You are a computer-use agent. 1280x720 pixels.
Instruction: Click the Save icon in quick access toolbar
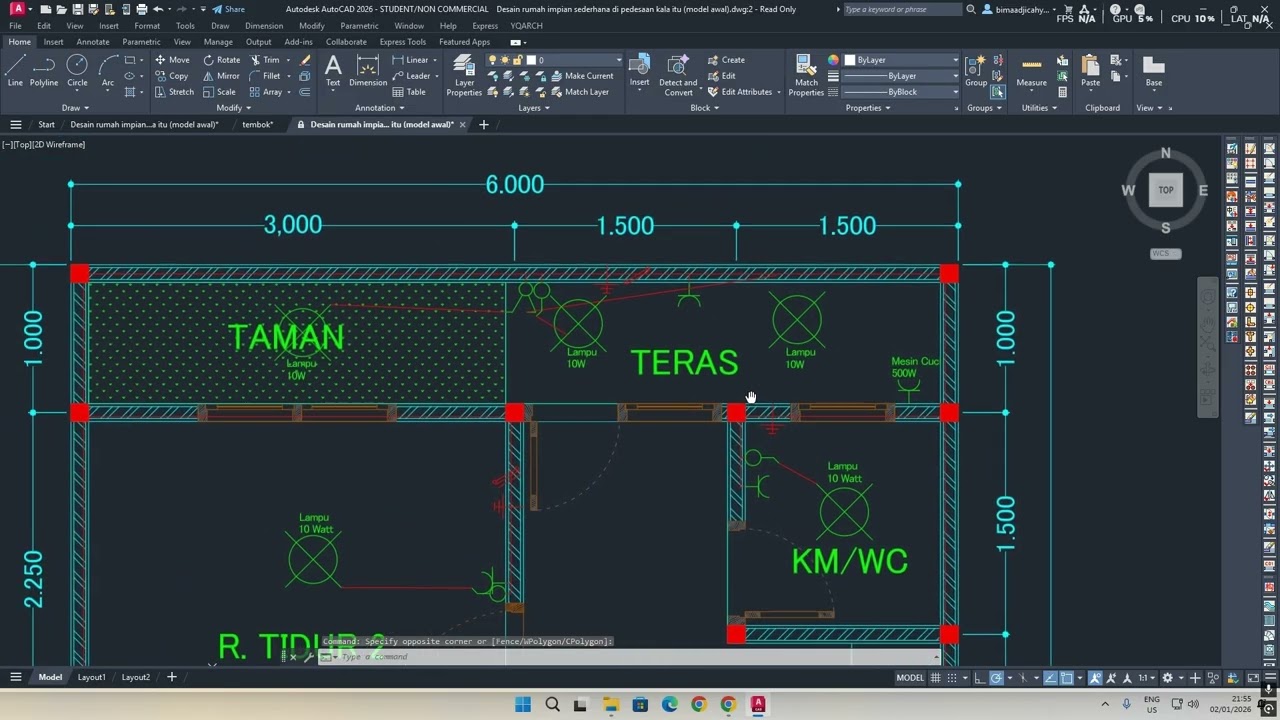coord(78,9)
